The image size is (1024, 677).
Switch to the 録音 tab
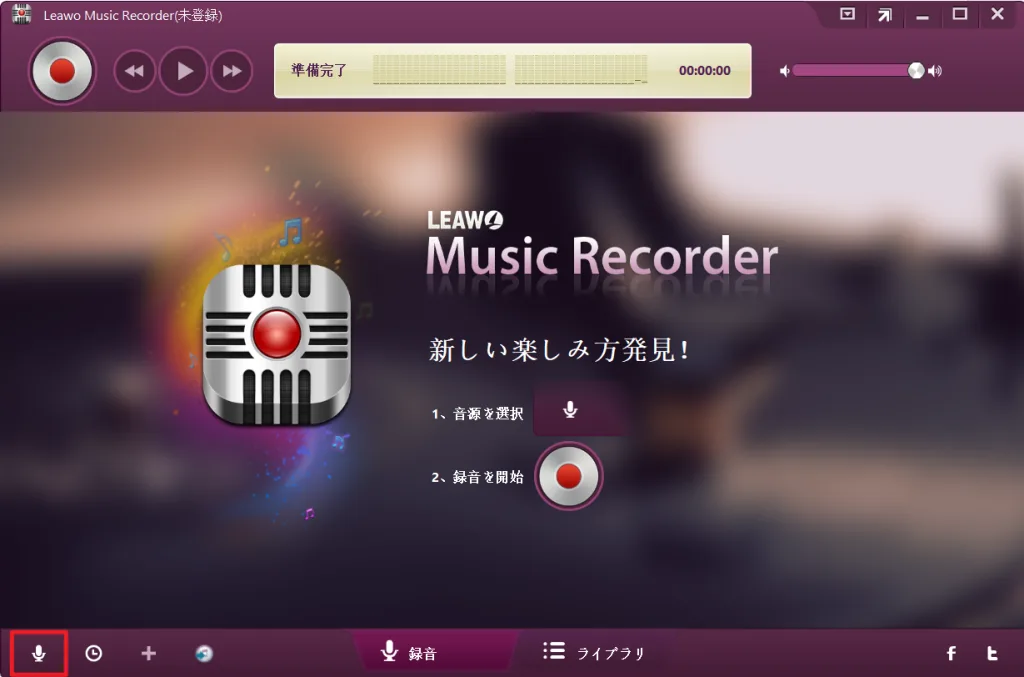420,652
